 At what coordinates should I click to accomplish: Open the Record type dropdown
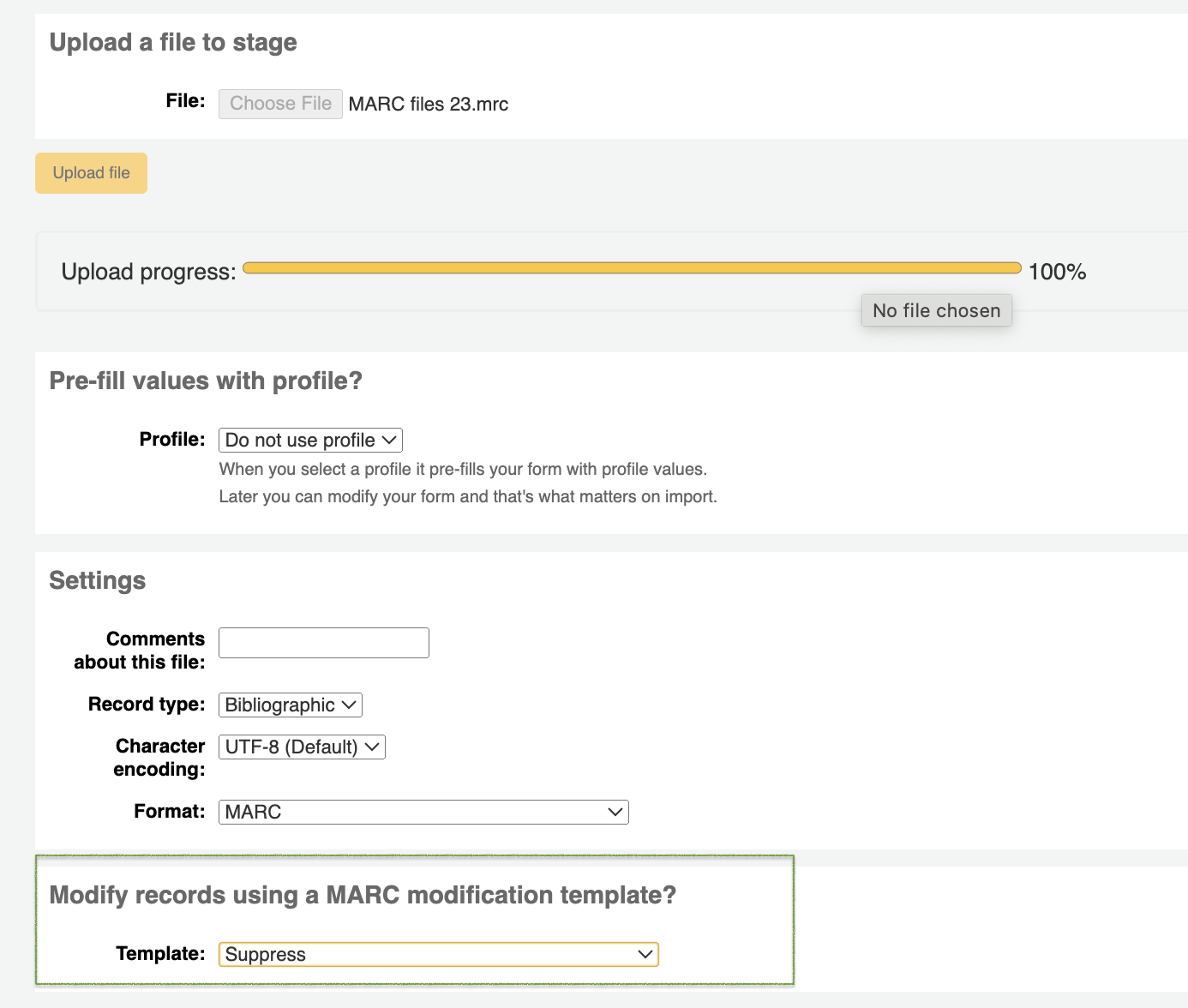click(291, 705)
